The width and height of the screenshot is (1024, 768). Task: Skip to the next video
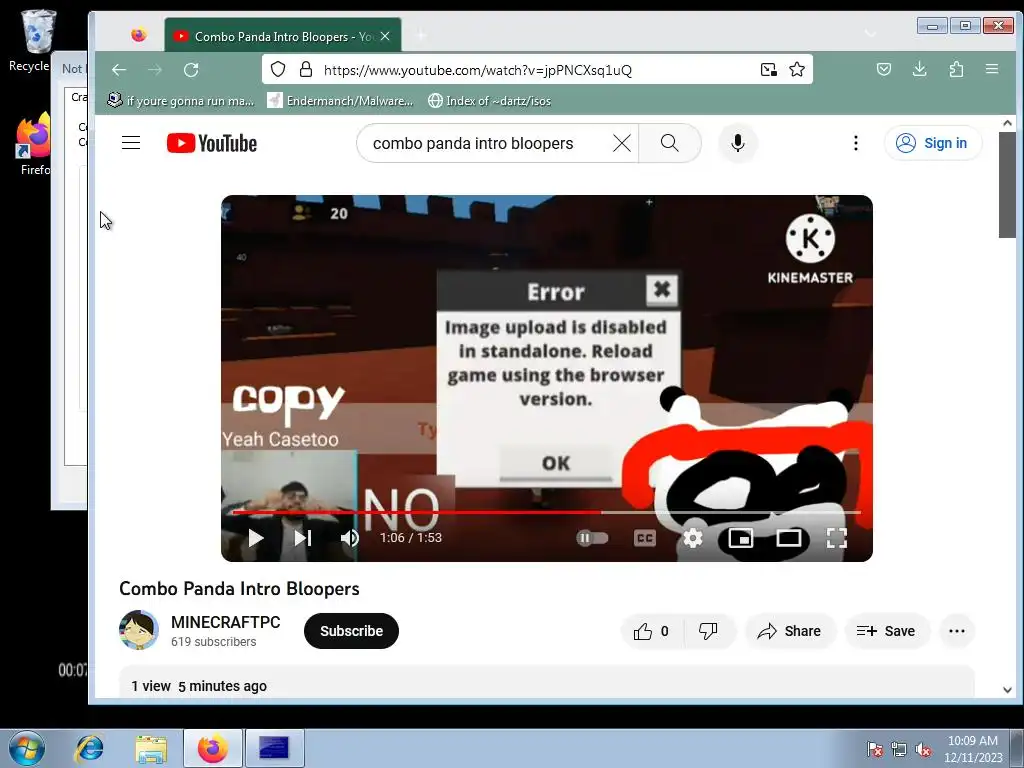tap(302, 538)
